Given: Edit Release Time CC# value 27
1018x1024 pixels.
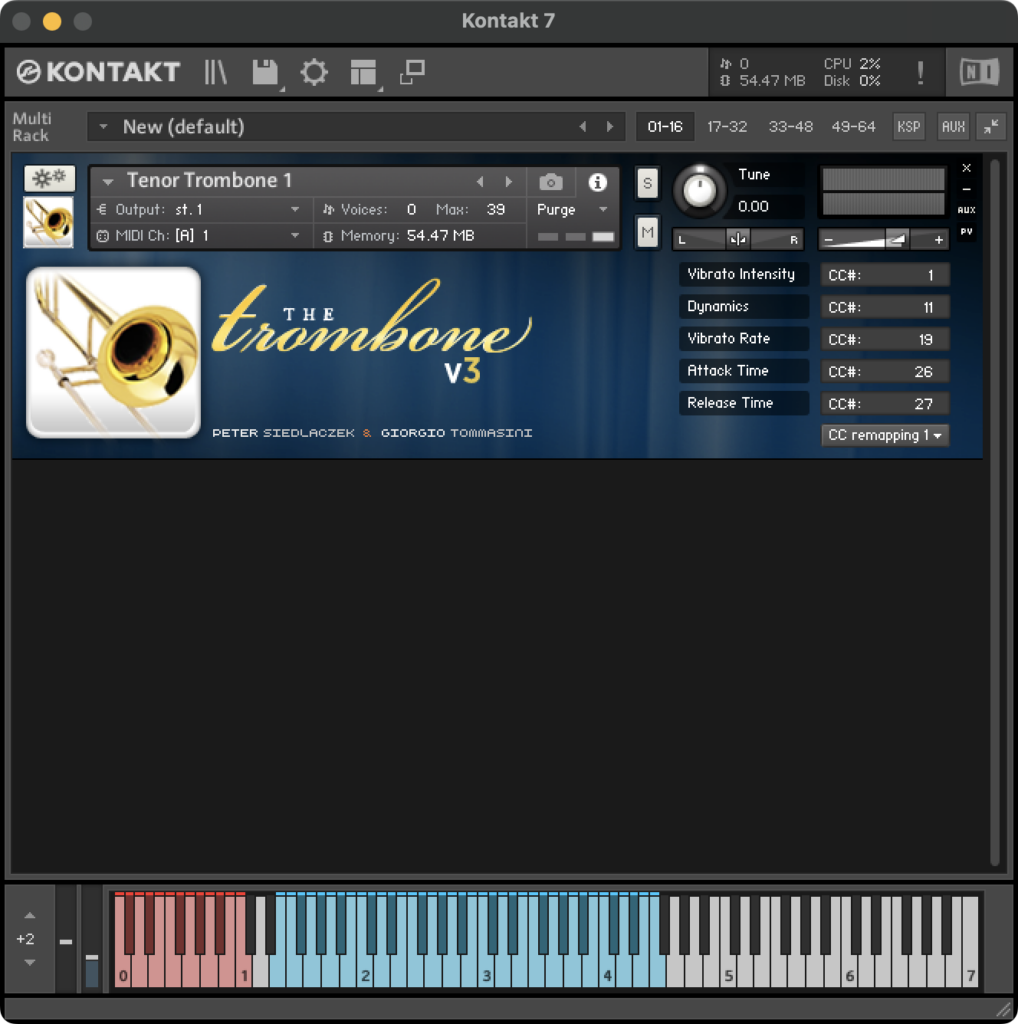Looking at the screenshot, I should click(885, 404).
